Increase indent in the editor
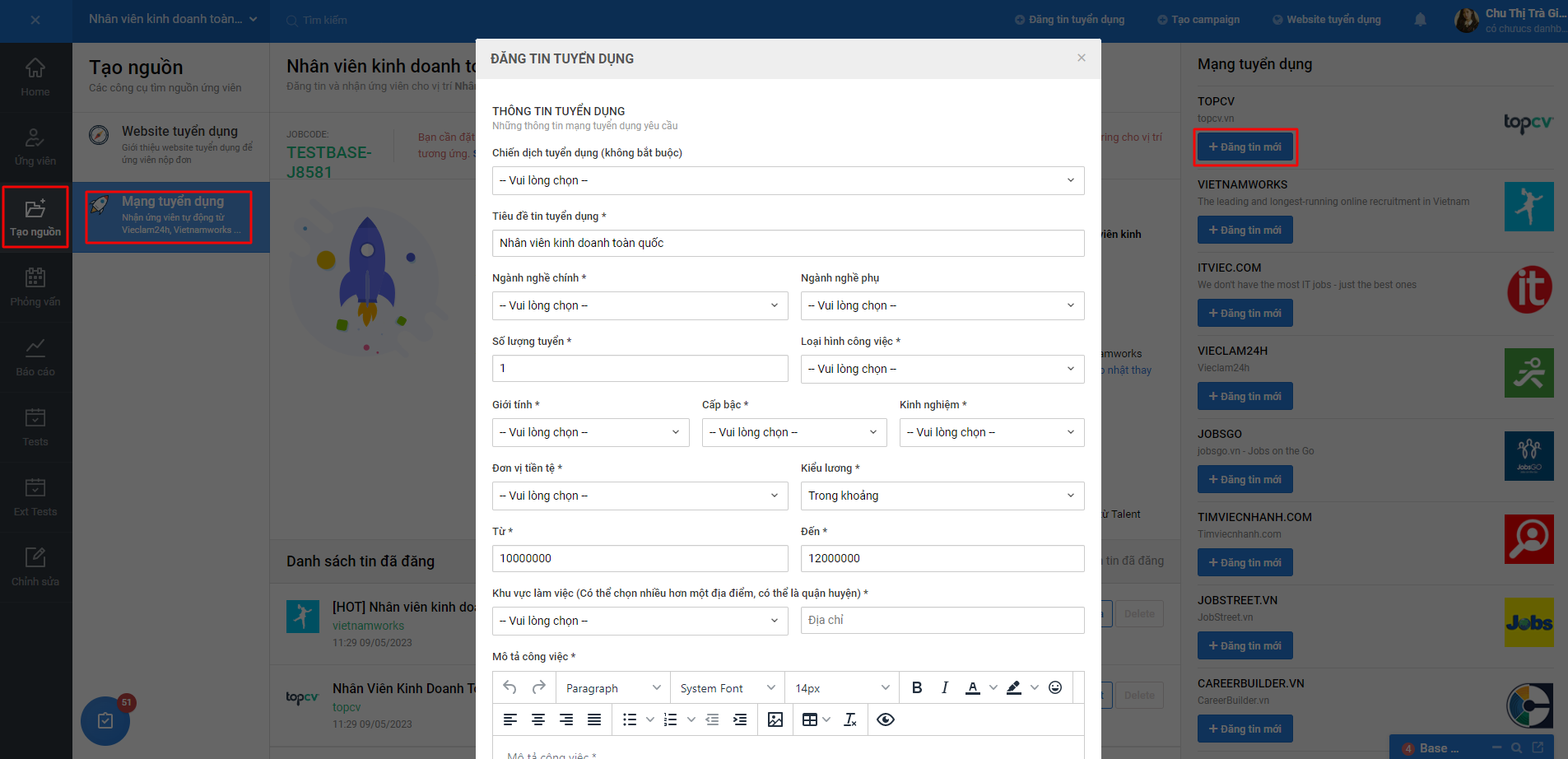1568x759 pixels. pyautogui.click(x=740, y=719)
